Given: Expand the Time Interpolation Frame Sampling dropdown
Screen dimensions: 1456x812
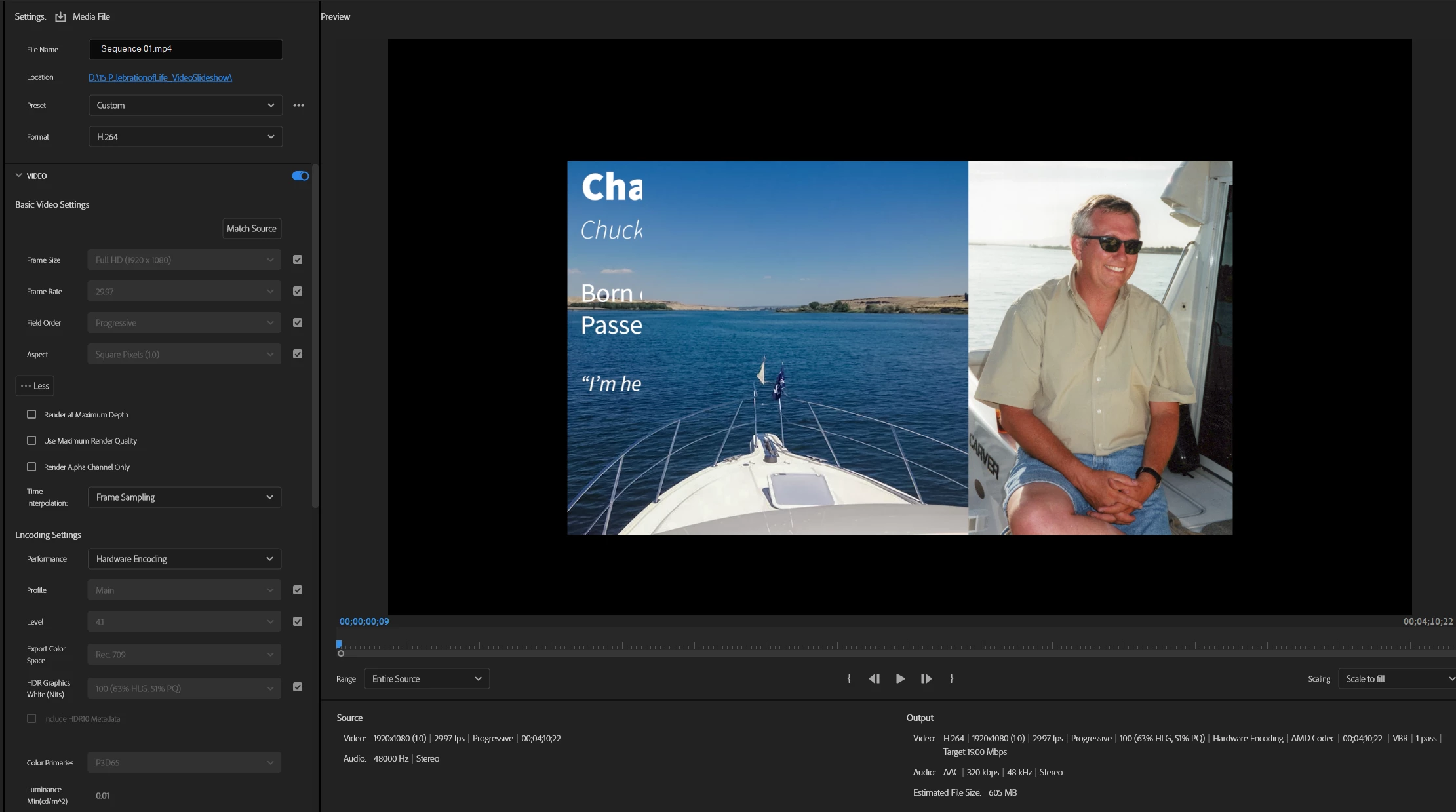Looking at the screenshot, I should 184,497.
